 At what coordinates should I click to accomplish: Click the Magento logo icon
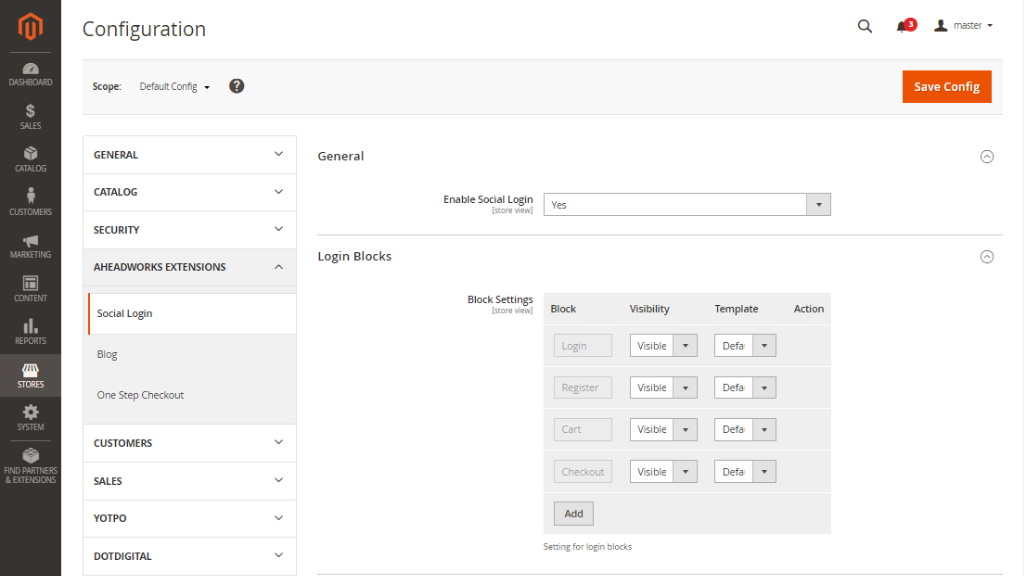click(x=30, y=27)
